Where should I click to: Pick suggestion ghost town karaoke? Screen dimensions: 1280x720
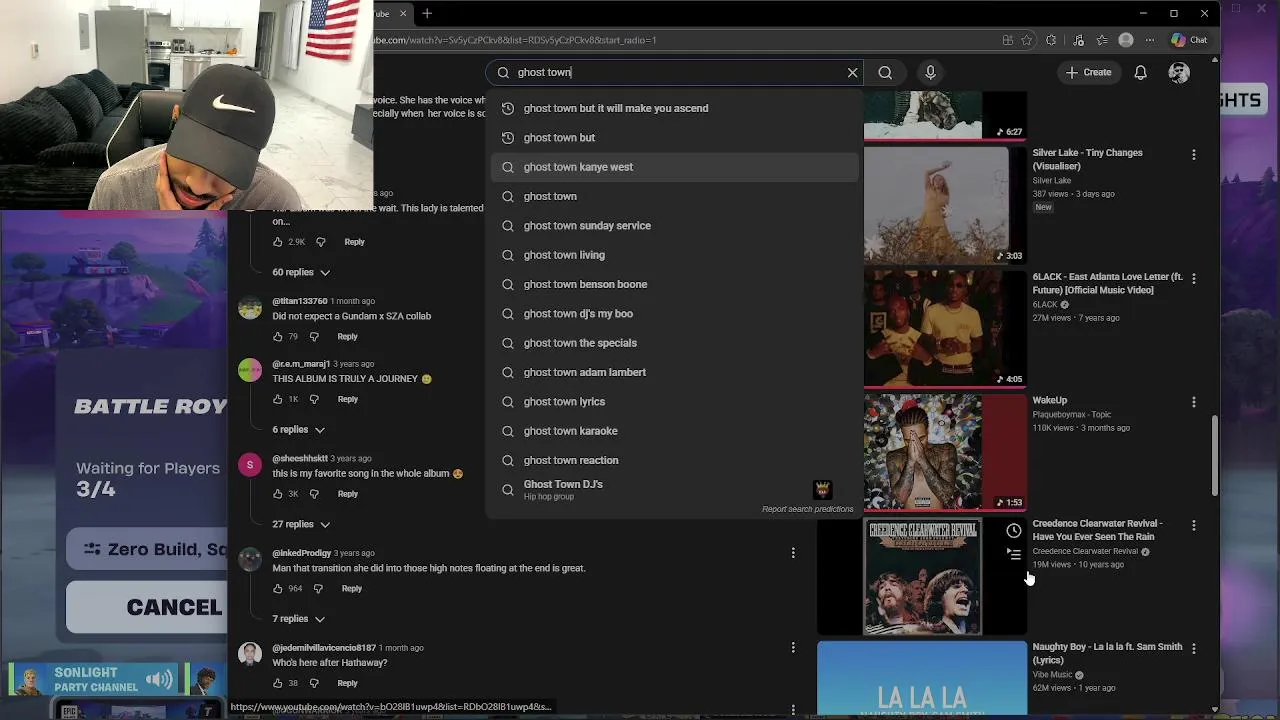coord(675,431)
